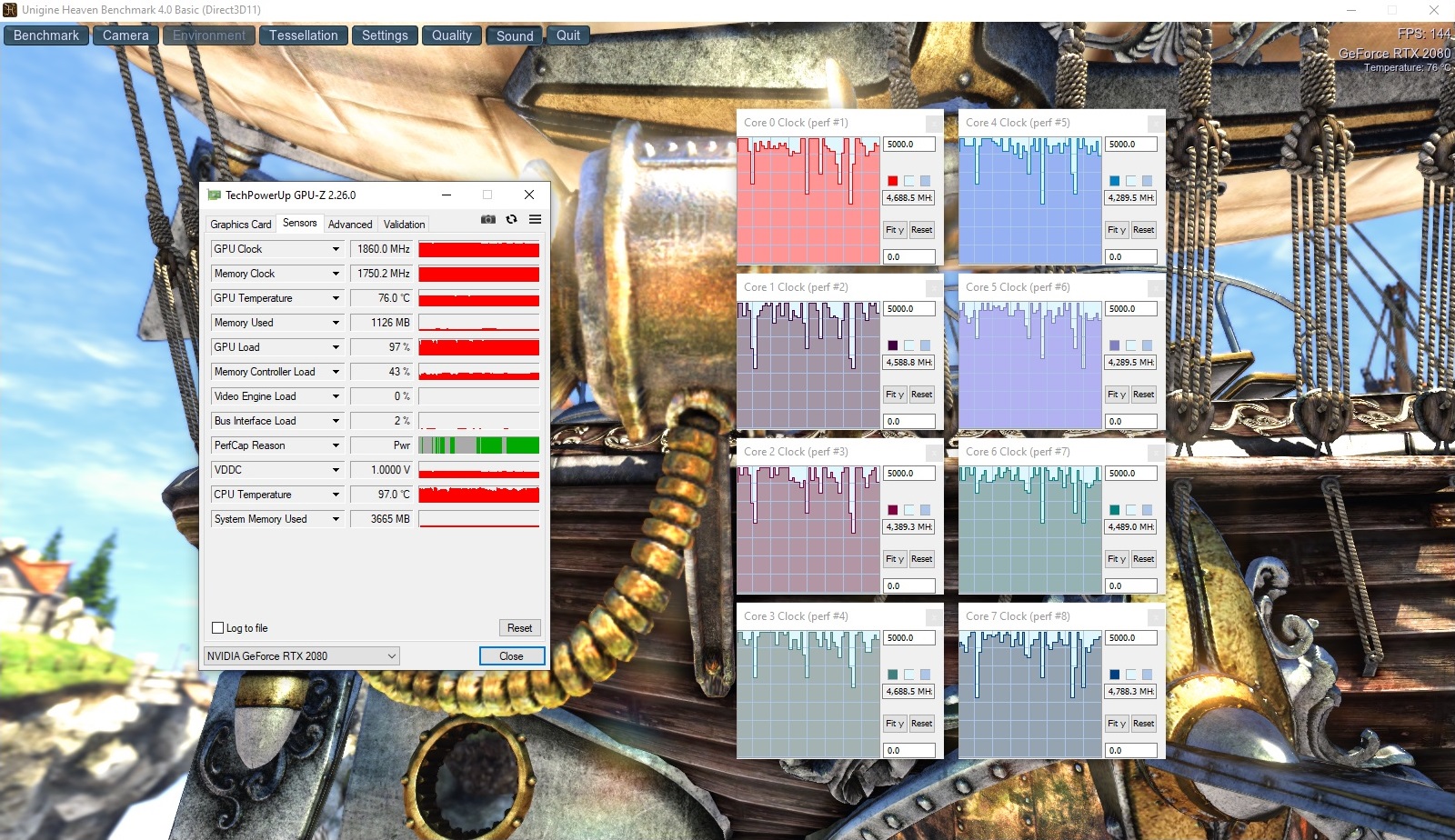Pick the navy swatch in Core 7 Clock
Viewport: 1455px width, 840px height.
[x=1115, y=675]
